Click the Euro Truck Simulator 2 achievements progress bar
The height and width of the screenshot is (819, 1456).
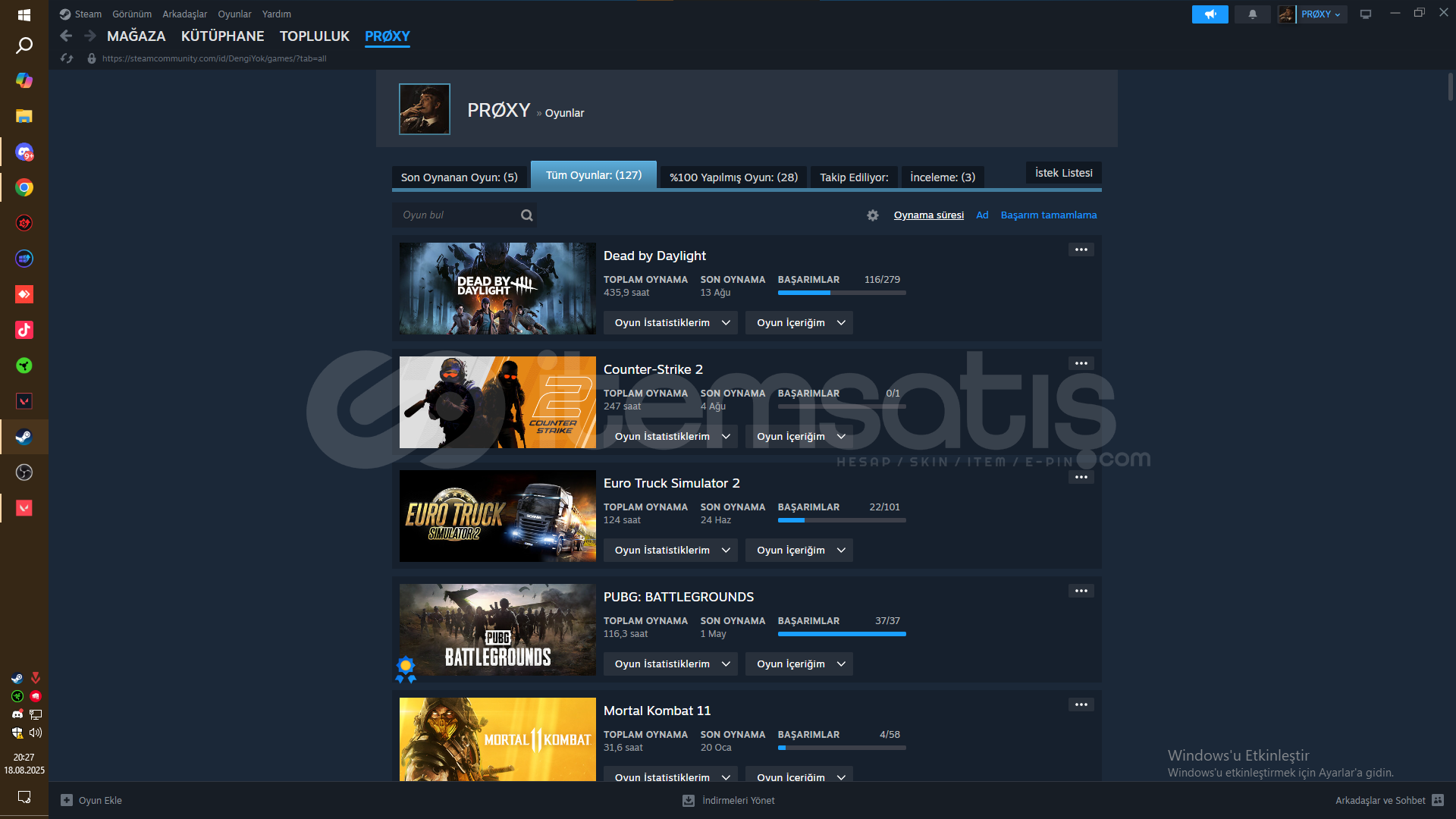pos(842,520)
